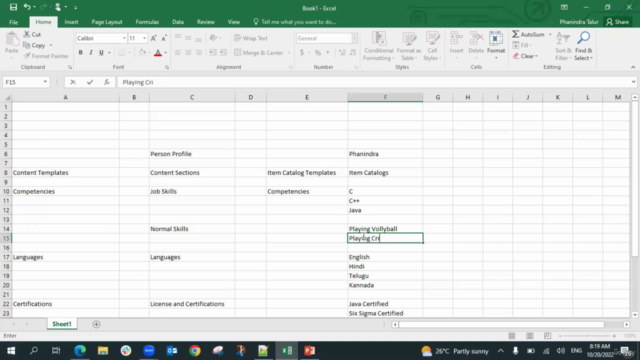Toggle Bold formatting
This screenshot has height=360, width=640.
point(80,53)
